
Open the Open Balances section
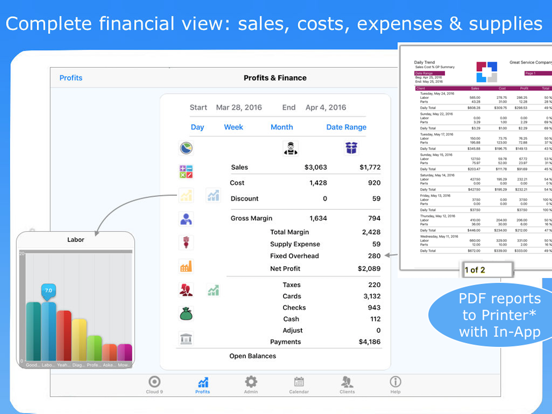[x=252, y=356]
